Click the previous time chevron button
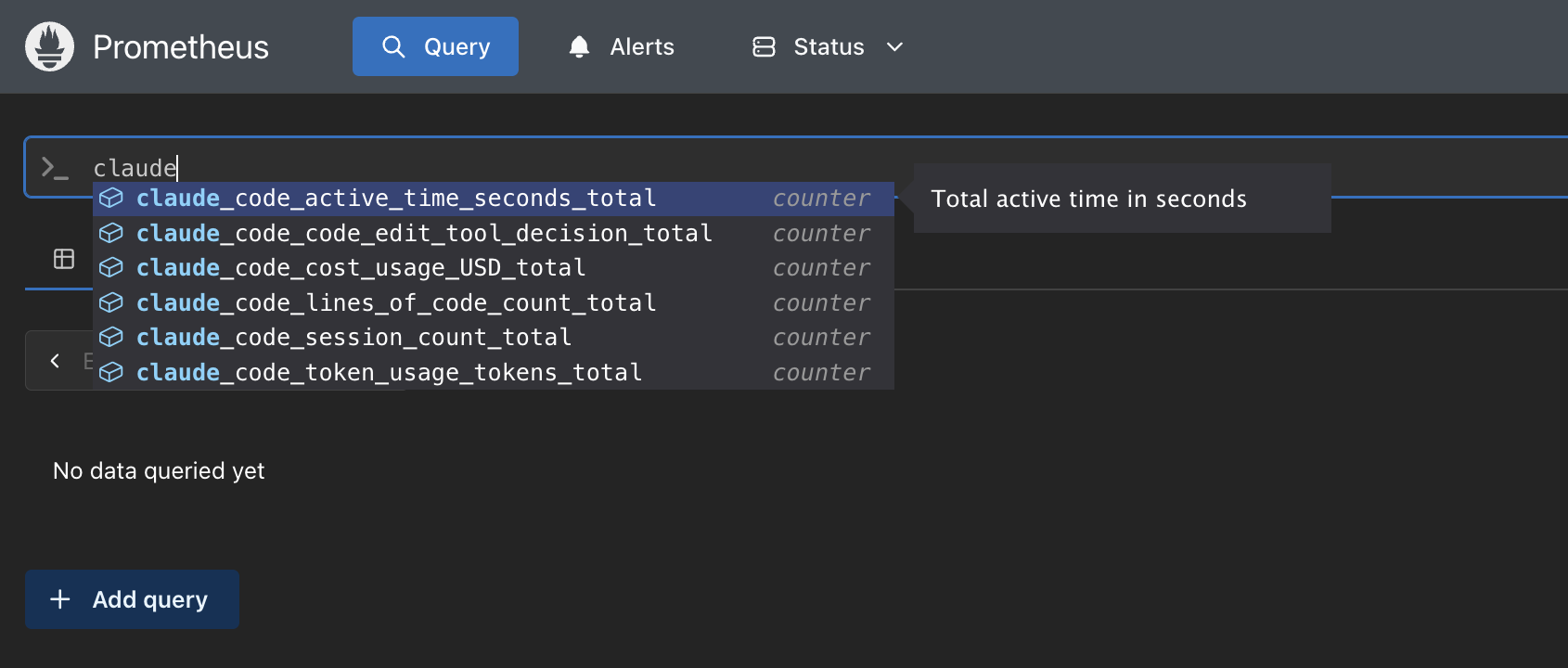1568x668 pixels. click(55, 360)
